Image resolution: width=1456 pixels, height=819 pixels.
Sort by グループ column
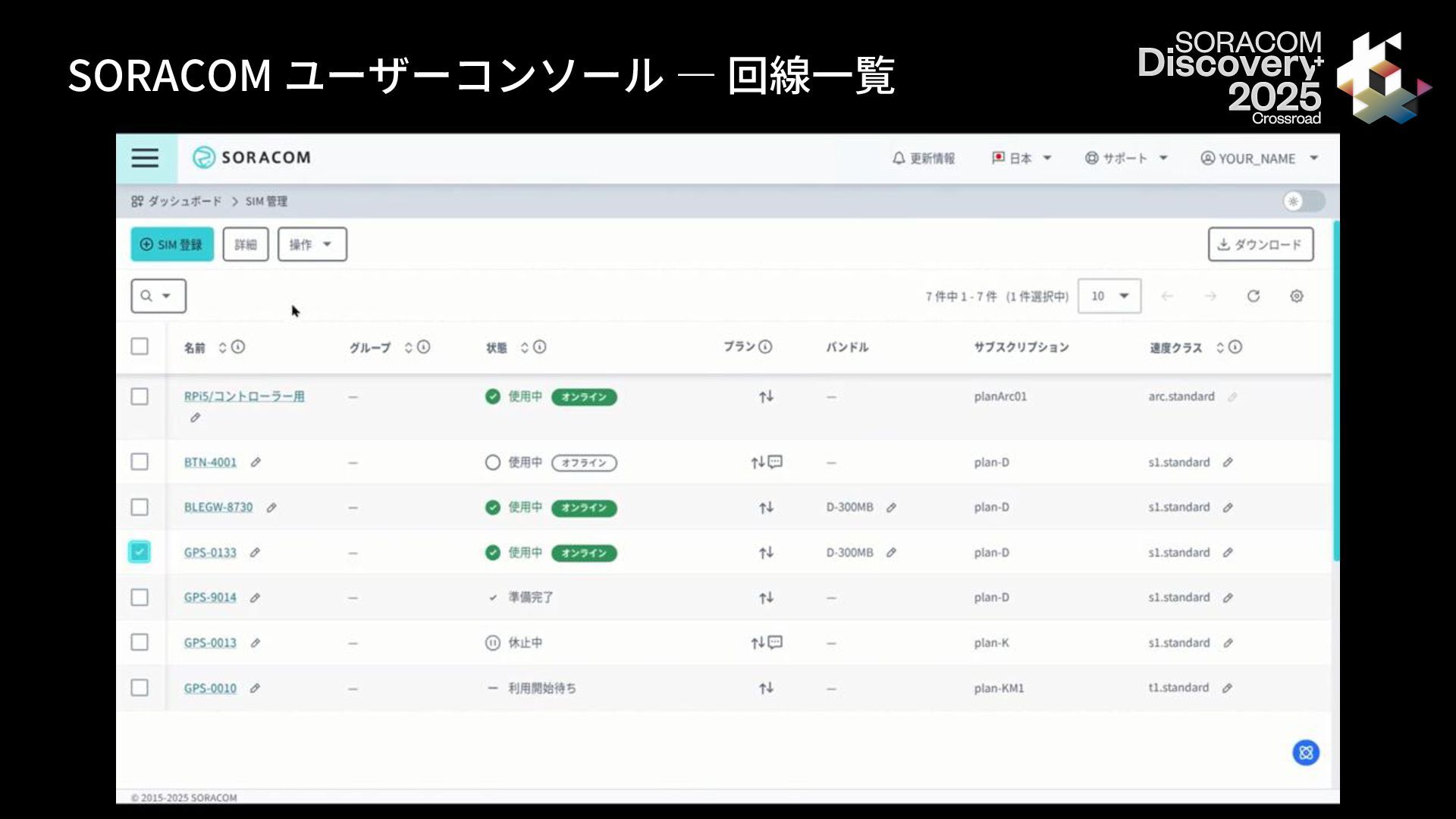(x=408, y=347)
